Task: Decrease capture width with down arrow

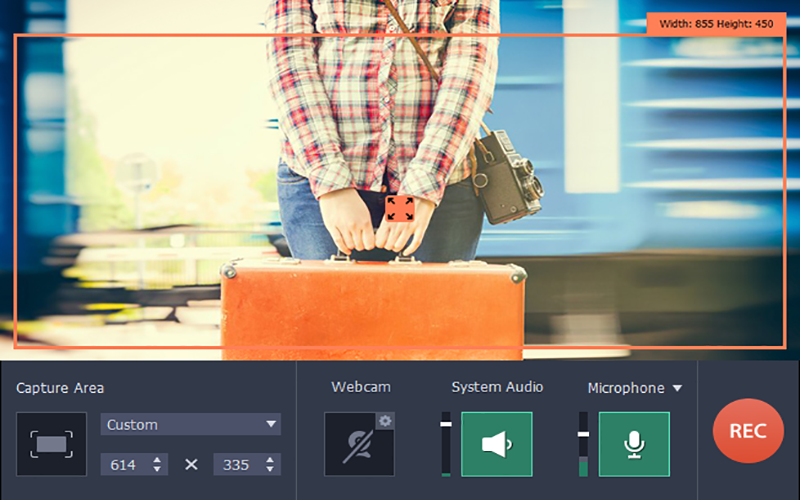Action: [x=157, y=469]
